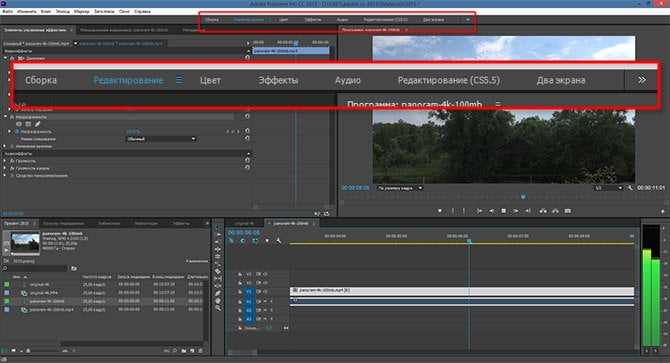Solo audio track A2
670x363 pixels.
272,310
